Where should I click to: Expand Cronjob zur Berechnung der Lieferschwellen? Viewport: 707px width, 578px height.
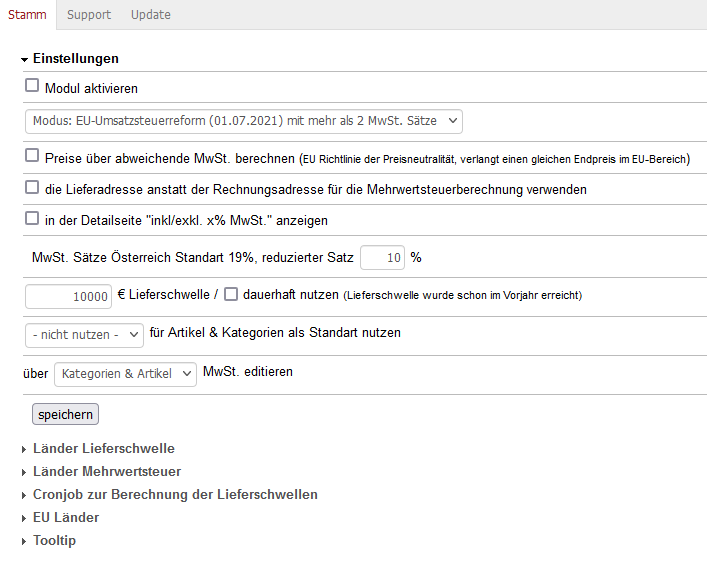(174, 494)
